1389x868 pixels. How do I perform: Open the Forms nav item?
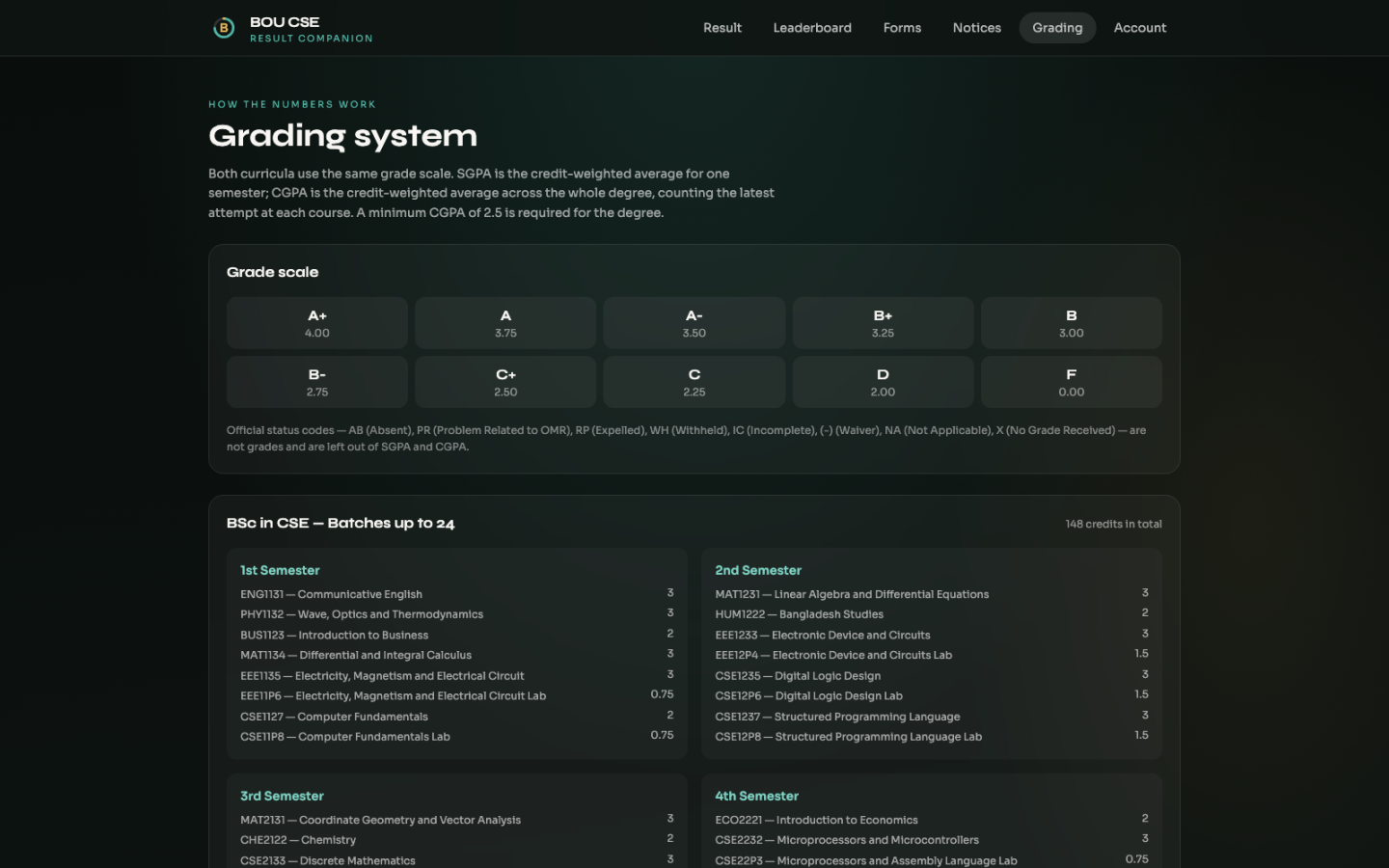902,28
